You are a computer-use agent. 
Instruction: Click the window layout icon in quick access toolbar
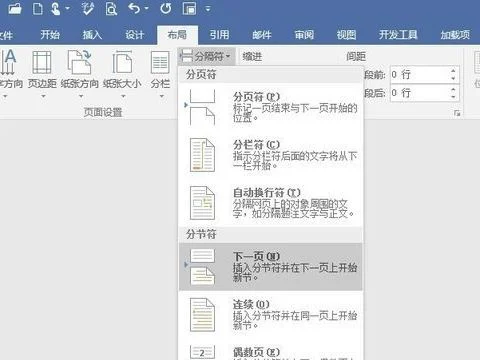click(189, 9)
